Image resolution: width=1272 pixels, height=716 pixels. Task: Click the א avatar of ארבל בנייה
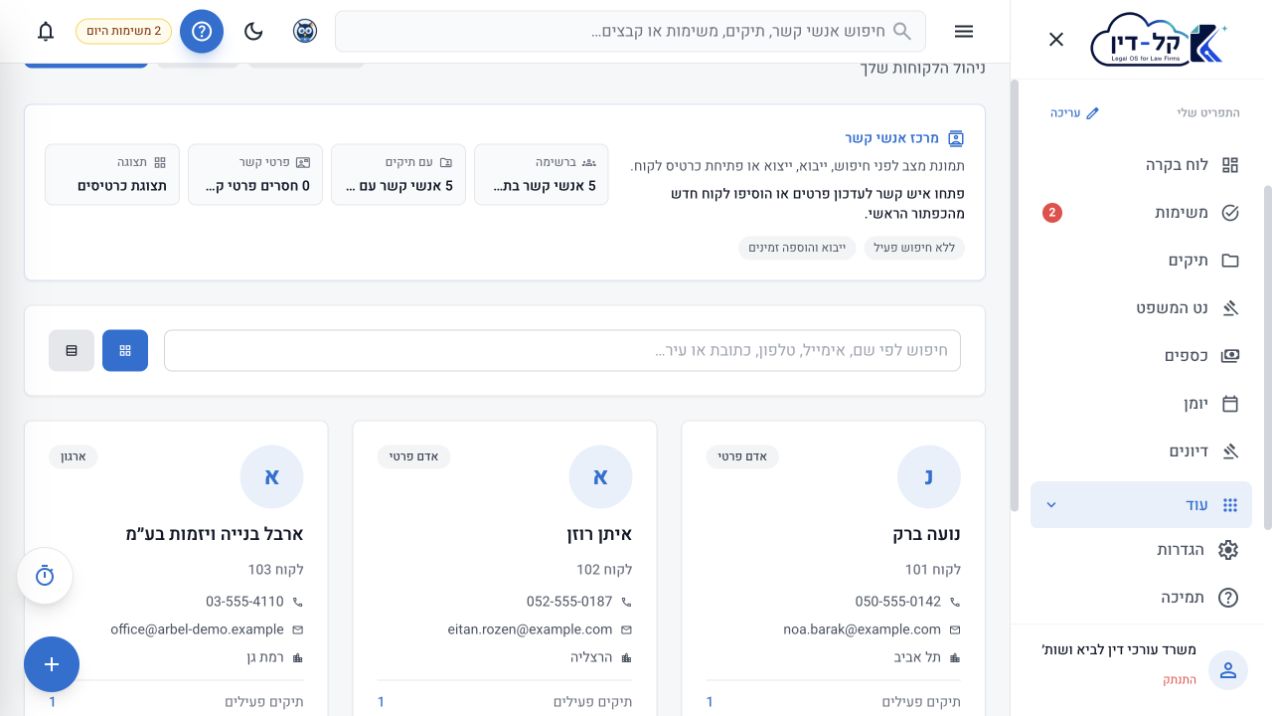point(272,477)
